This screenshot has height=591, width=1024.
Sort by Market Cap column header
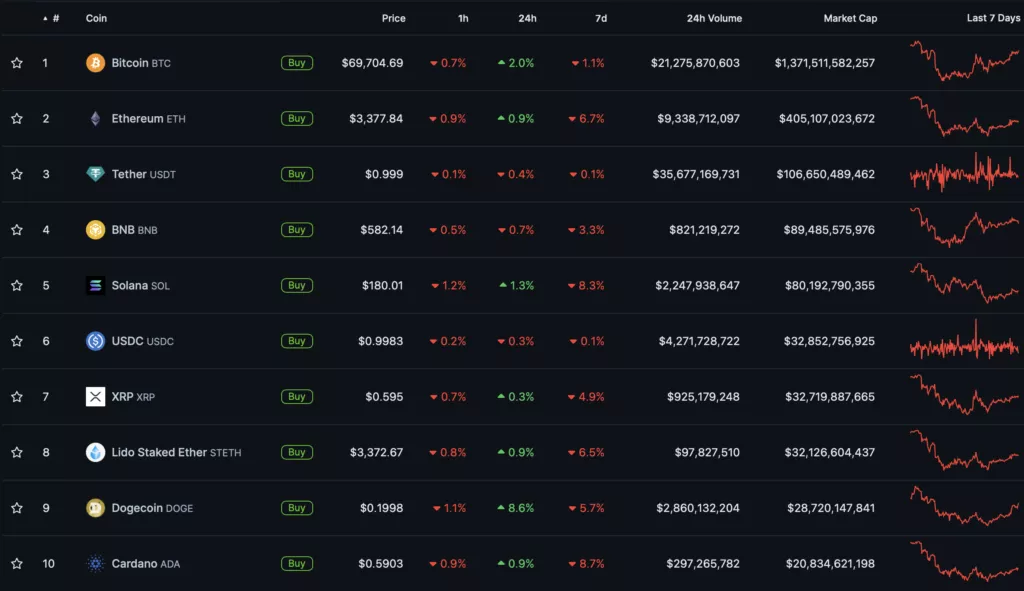tap(850, 18)
